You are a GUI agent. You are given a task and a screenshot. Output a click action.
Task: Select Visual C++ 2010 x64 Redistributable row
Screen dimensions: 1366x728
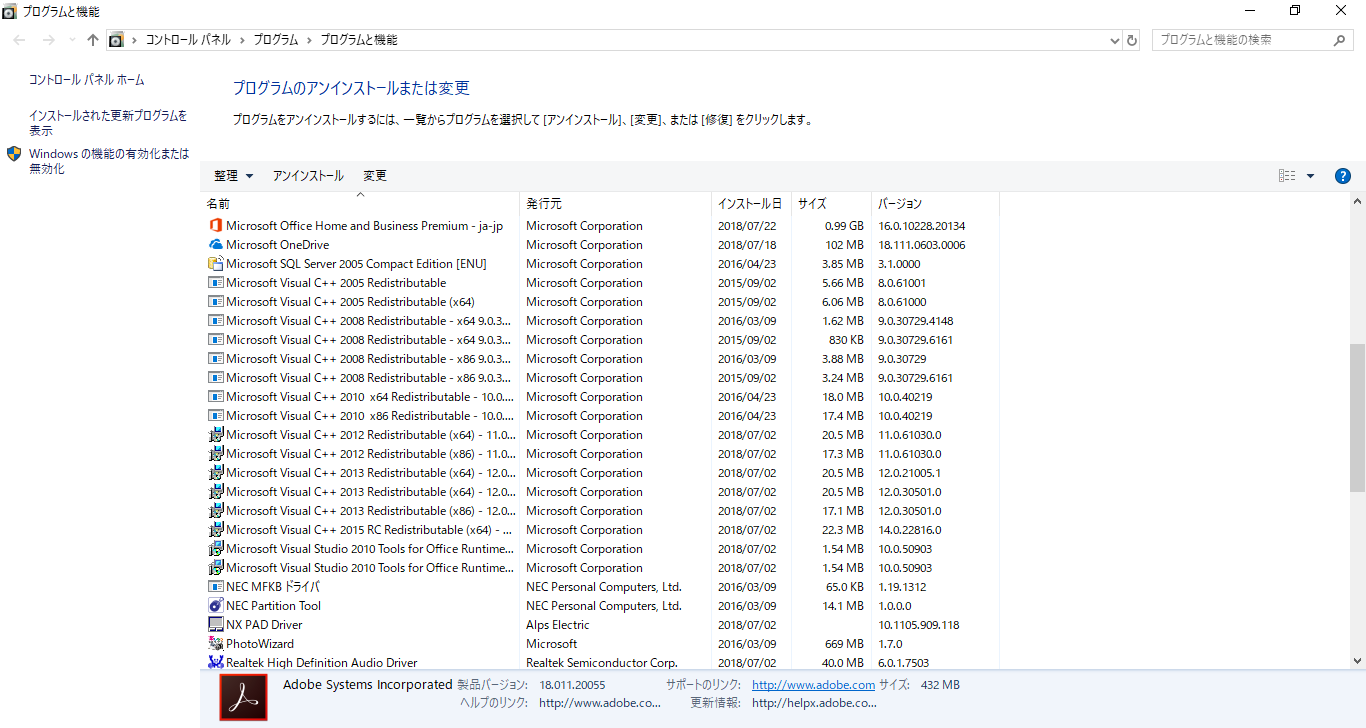coord(600,397)
